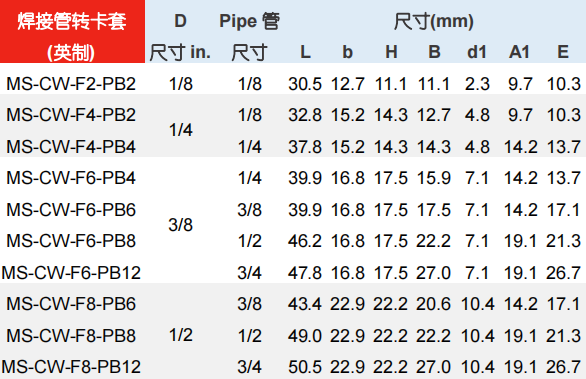The image size is (586, 379).
Task: Click the MS-CW-F6-PB6 model cell
Action: (x=71, y=210)
